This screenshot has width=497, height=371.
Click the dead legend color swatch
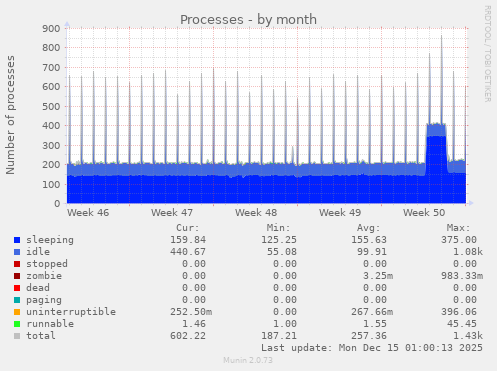coord(17,288)
